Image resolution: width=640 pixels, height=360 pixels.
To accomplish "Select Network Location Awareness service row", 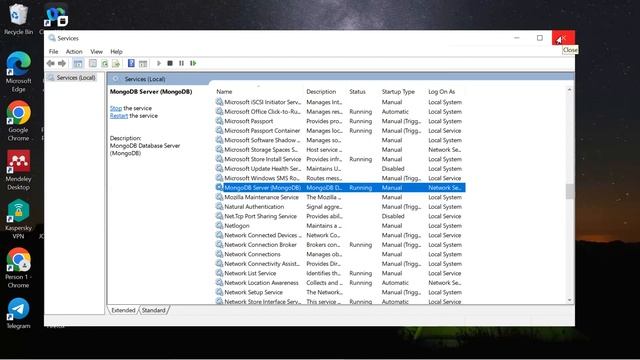I will point(340,282).
